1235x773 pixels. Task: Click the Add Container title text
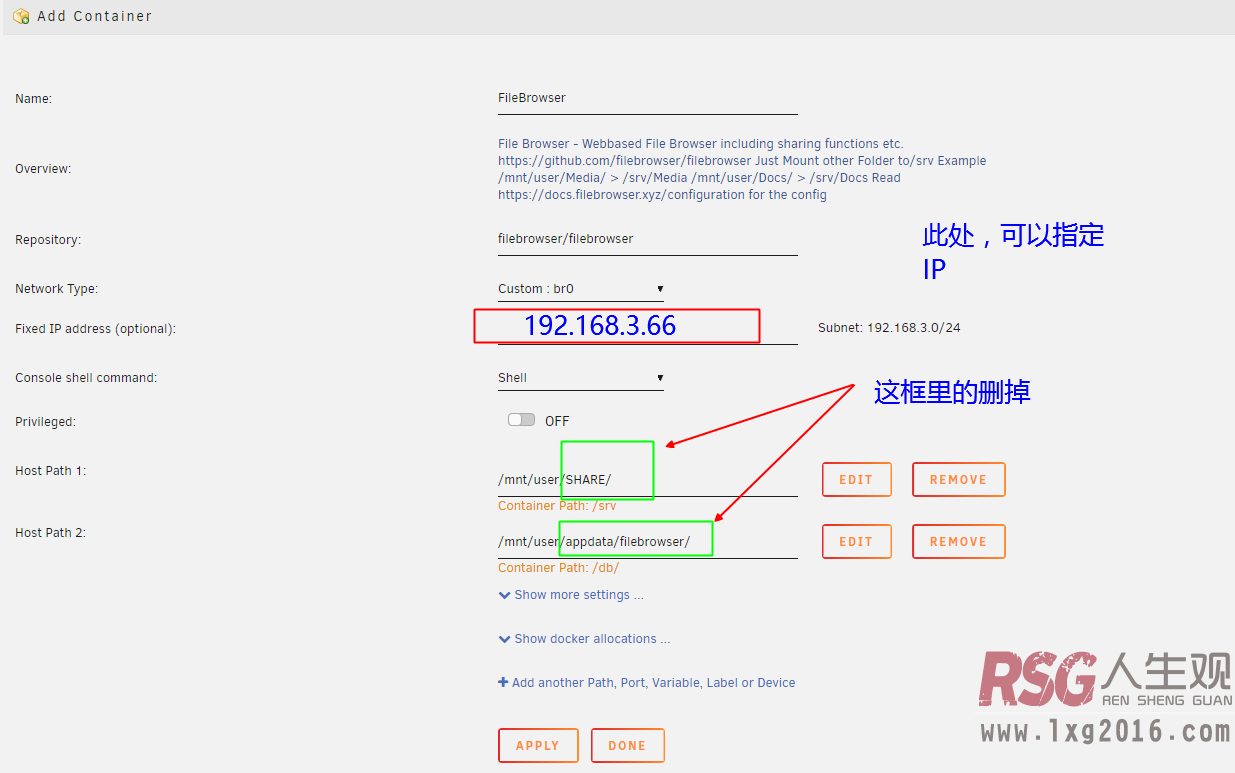click(x=94, y=16)
